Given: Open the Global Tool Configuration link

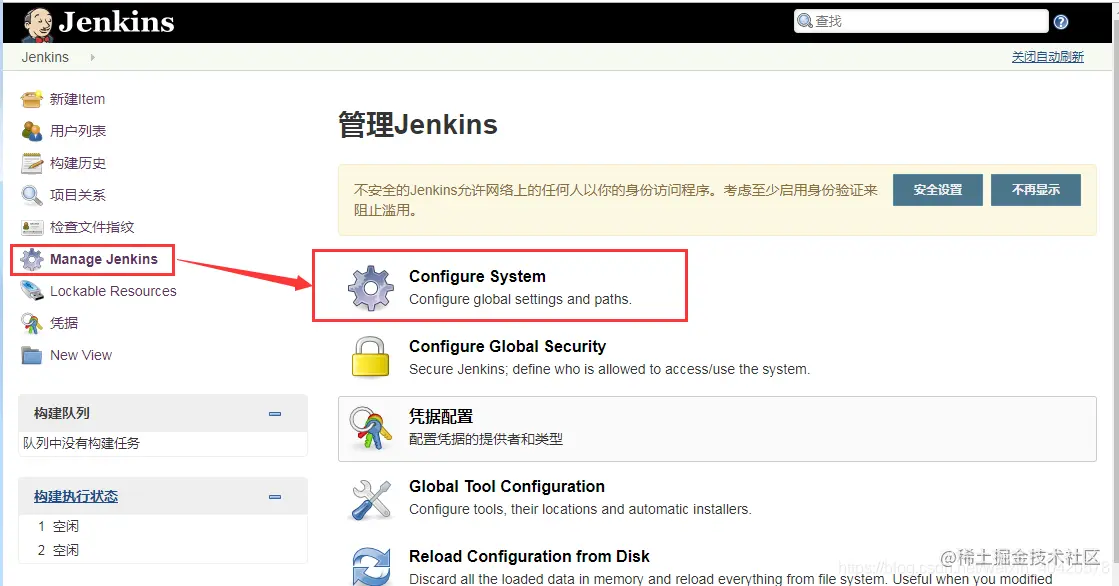Looking at the screenshot, I should [x=507, y=486].
